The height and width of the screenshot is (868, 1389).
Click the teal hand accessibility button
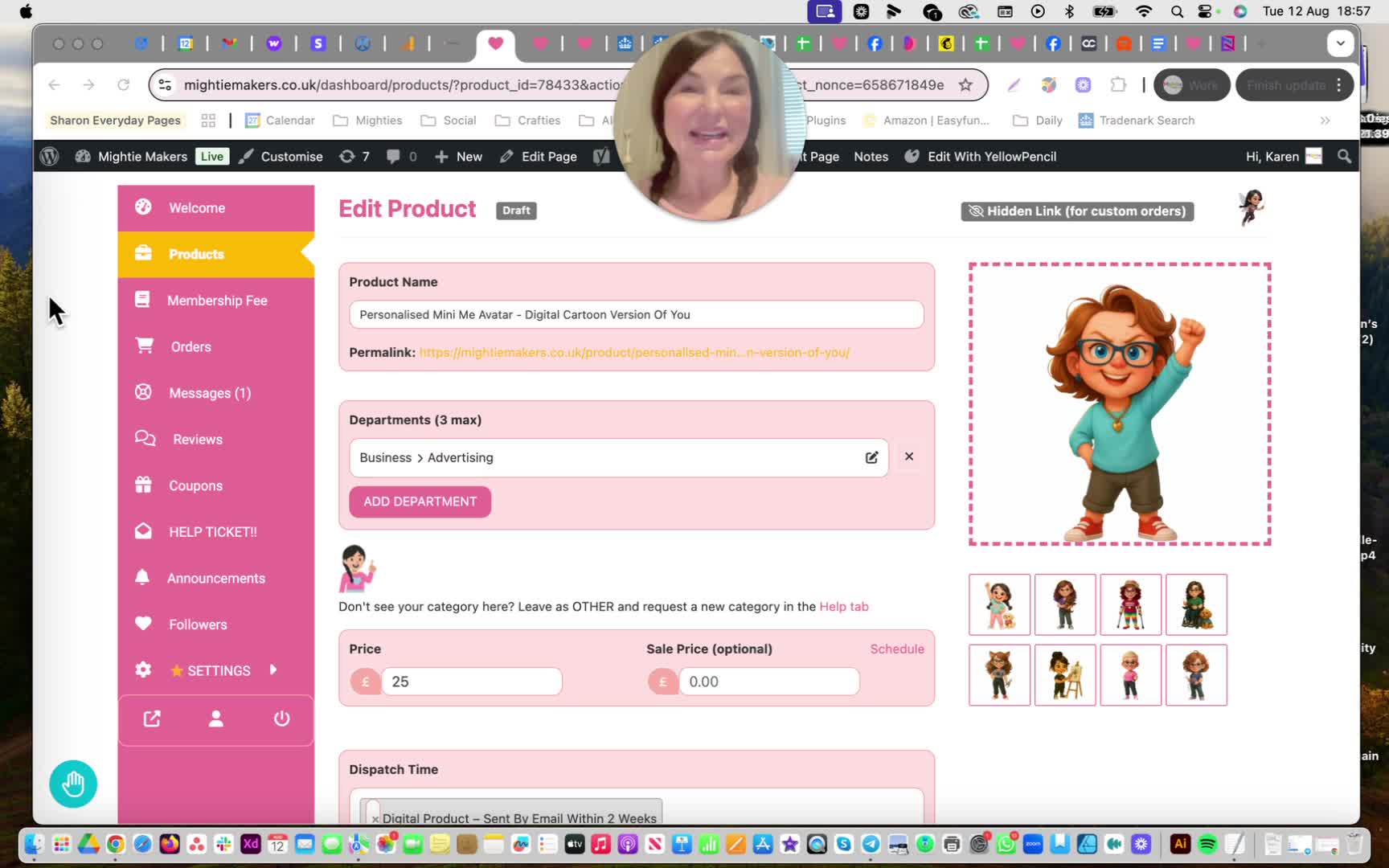(73, 784)
